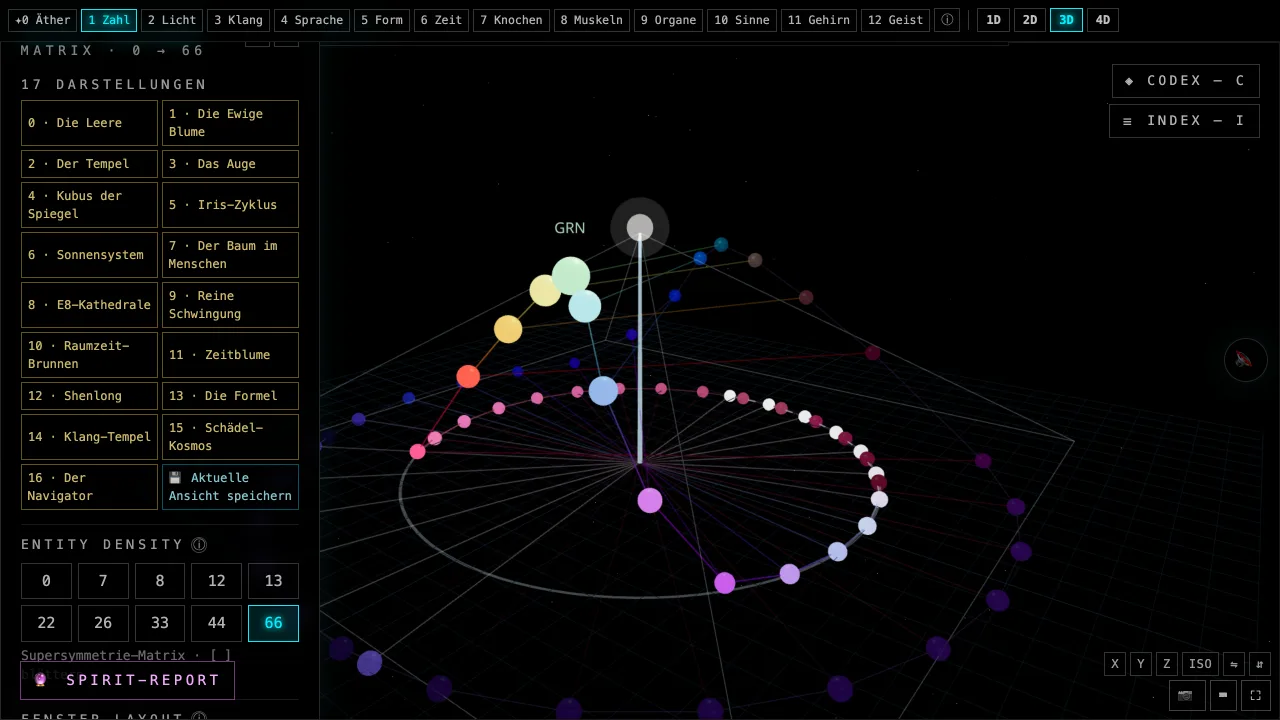Viewport: 1280px width, 720px height.
Task: Save current view via Aktuelle Ansicht speichern
Action: click(x=230, y=487)
